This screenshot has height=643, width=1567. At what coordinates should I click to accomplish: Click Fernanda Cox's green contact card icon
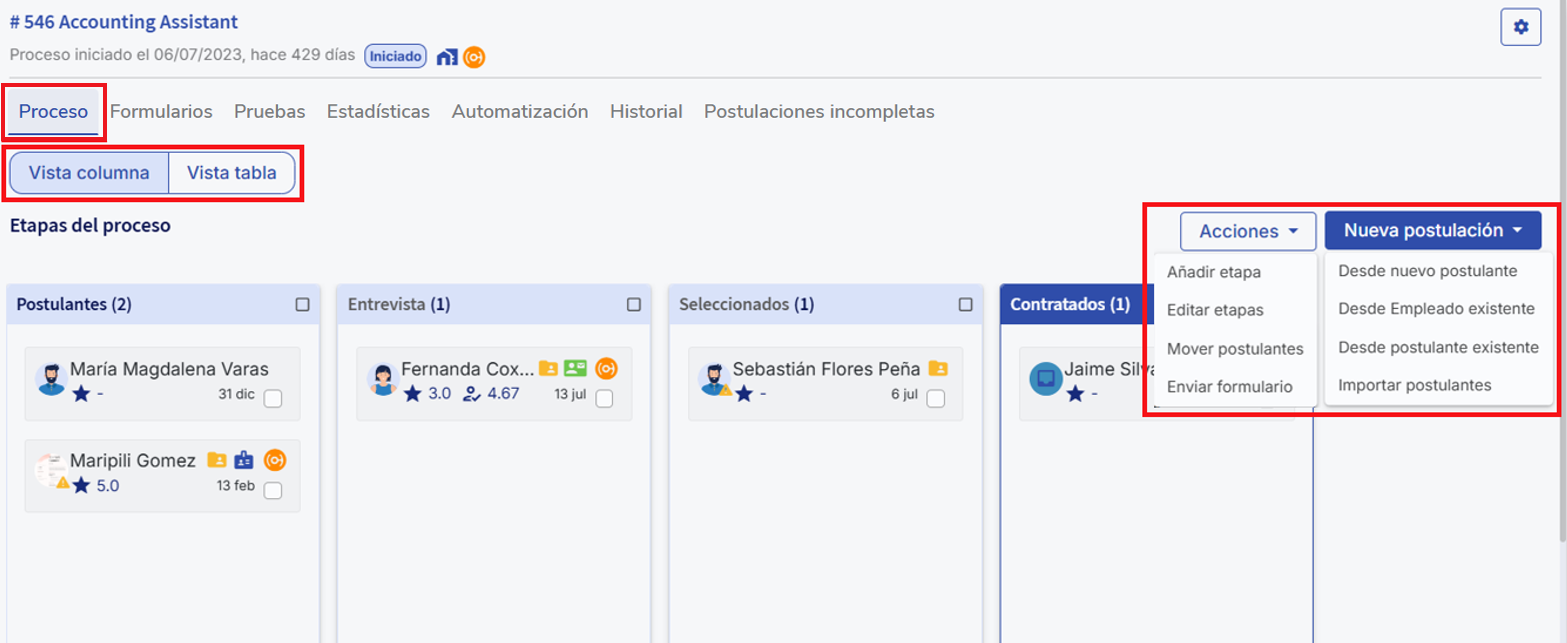(574, 368)
